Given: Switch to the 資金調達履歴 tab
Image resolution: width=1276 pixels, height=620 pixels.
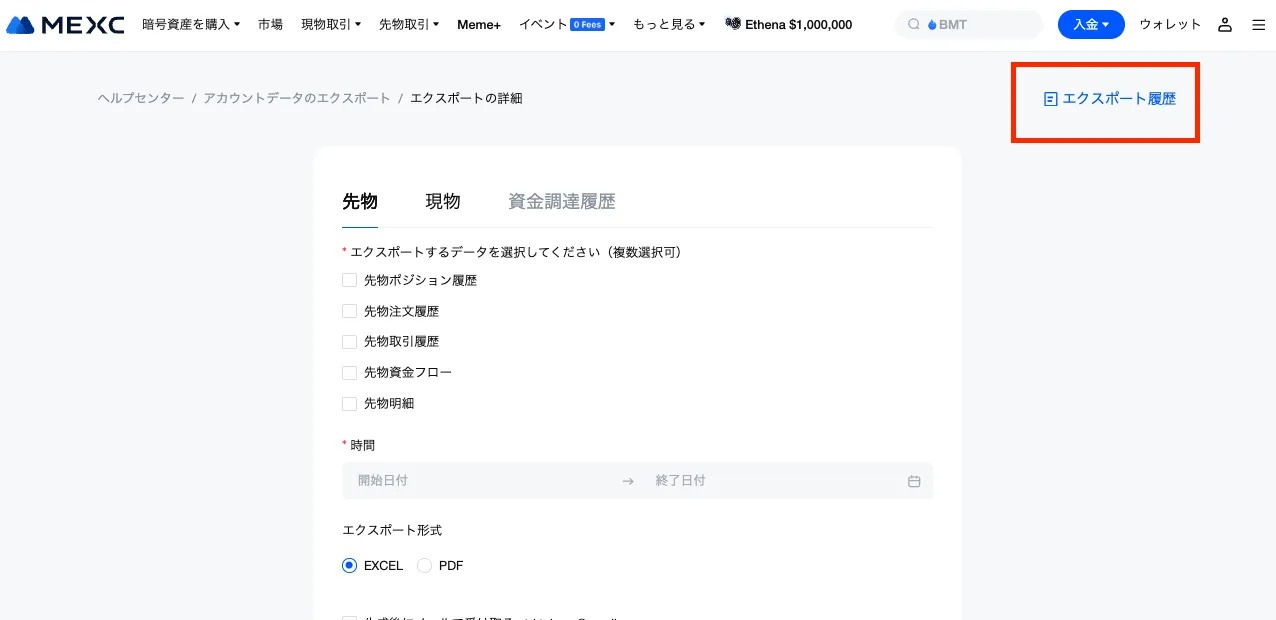Looking at the screenshot, I should [561, 202].
